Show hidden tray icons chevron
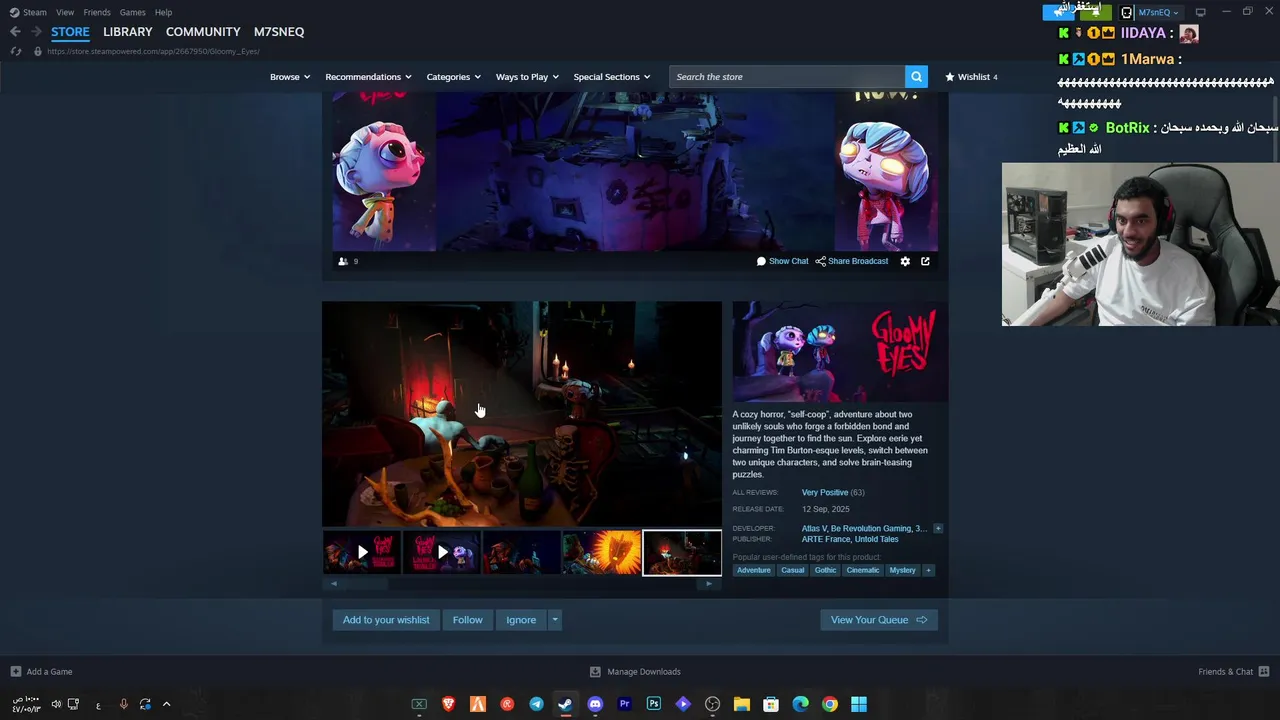This screenshot has height=720, width=1280. (x=166, y=704)
